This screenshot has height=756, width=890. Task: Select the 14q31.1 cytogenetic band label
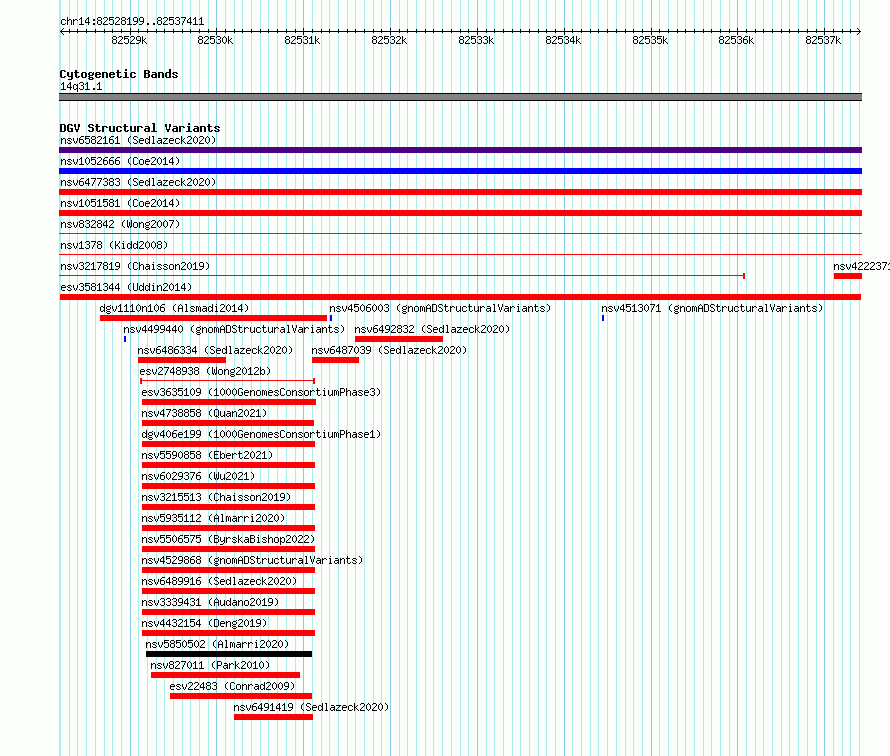tap(81, 86)
